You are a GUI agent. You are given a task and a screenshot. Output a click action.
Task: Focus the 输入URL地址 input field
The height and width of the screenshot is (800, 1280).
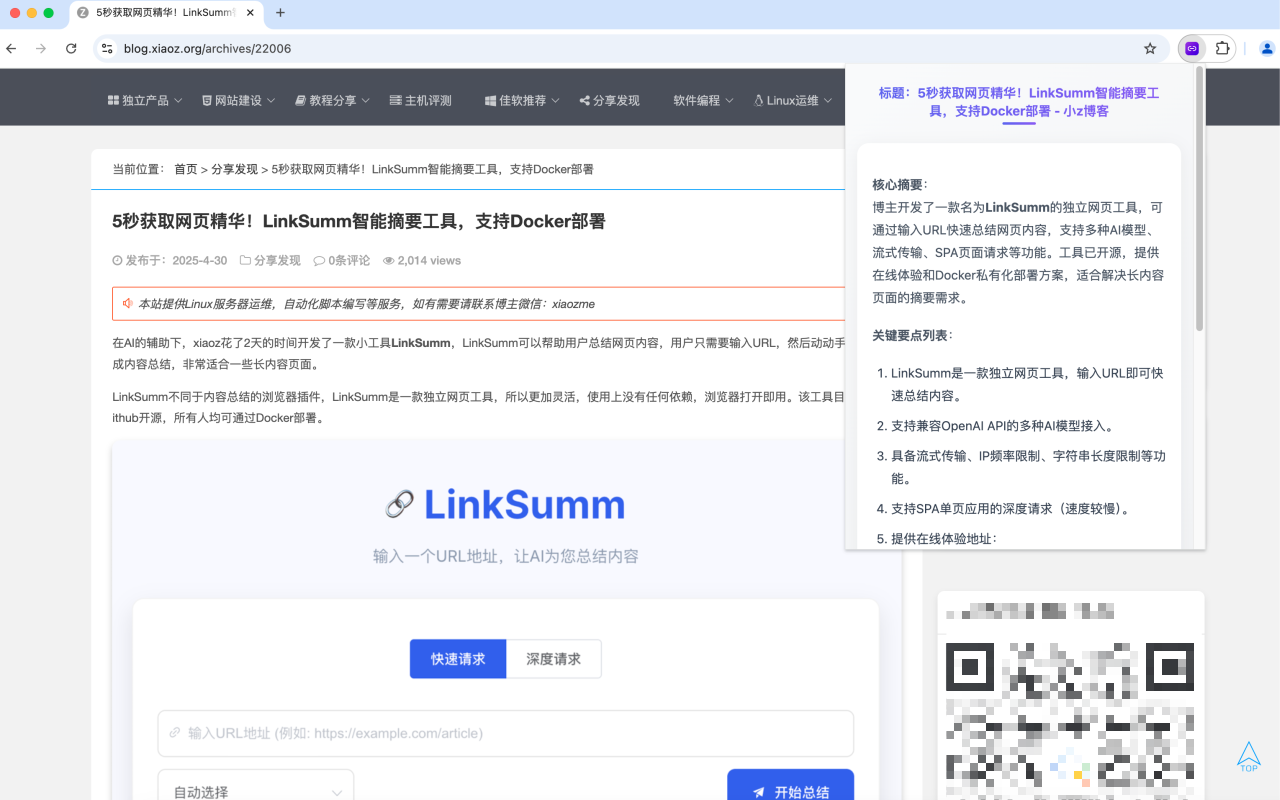coord(506,733)
